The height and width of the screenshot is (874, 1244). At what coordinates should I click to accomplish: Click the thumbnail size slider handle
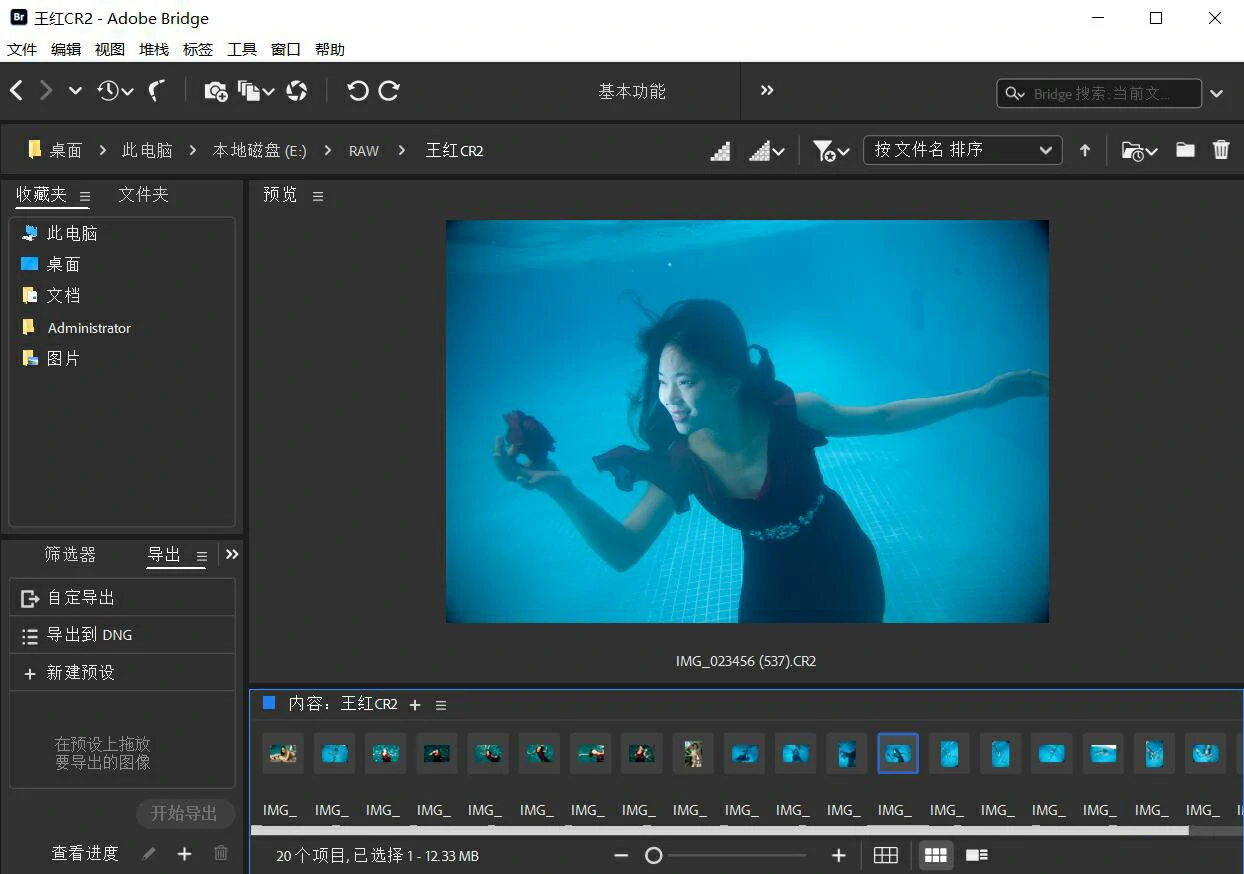(653, 855)
